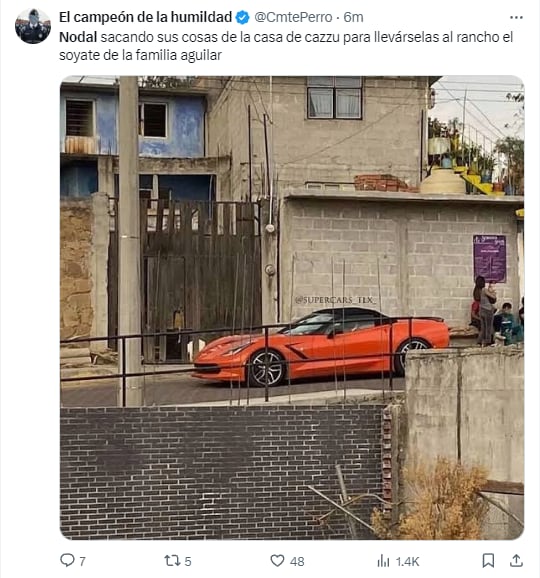
Task: Click the 1.4K views count
Action: pyautogui.click(x=407, y=561)
